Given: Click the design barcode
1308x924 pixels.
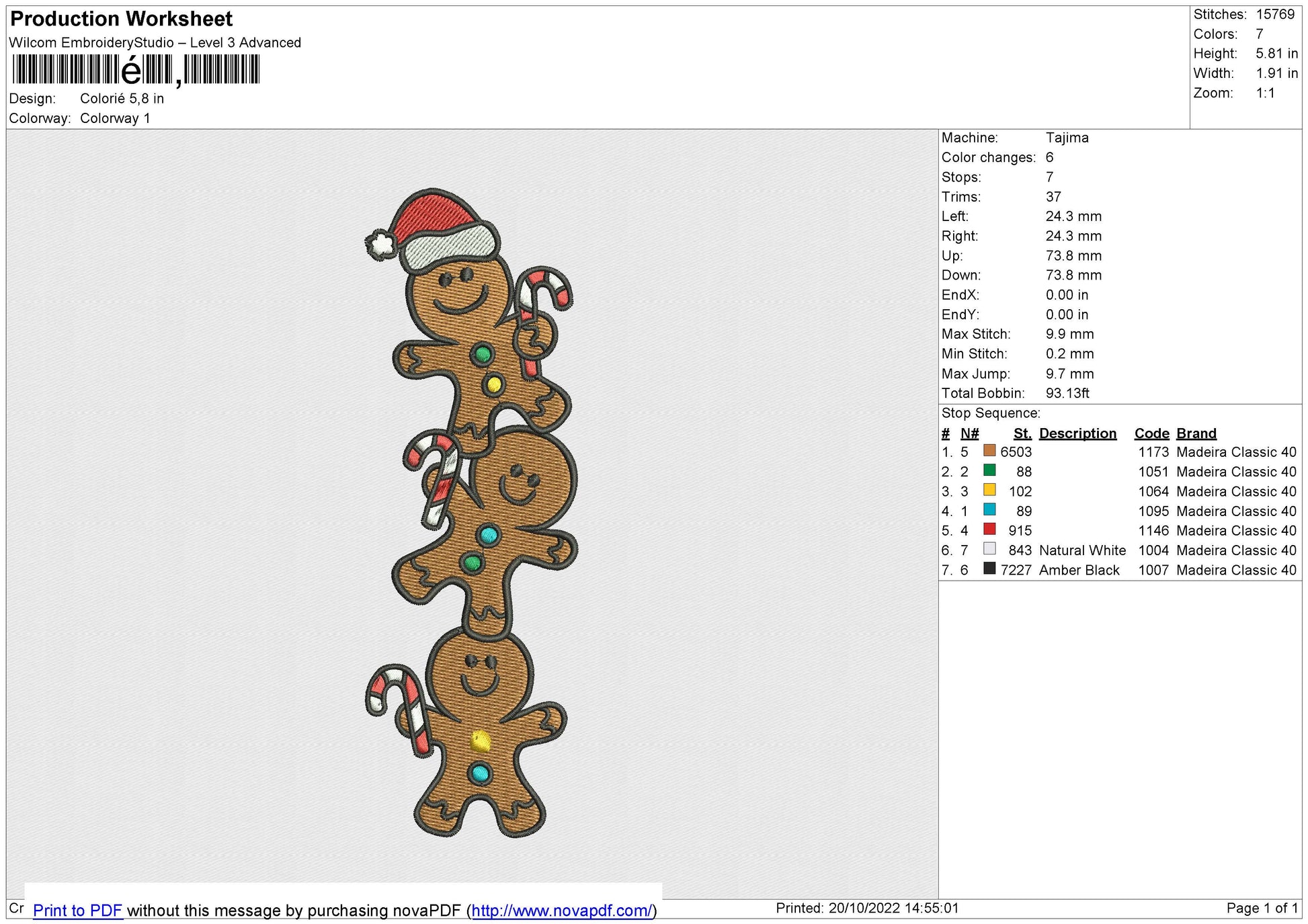Looking at the screenshot, I should pos(136,69).
